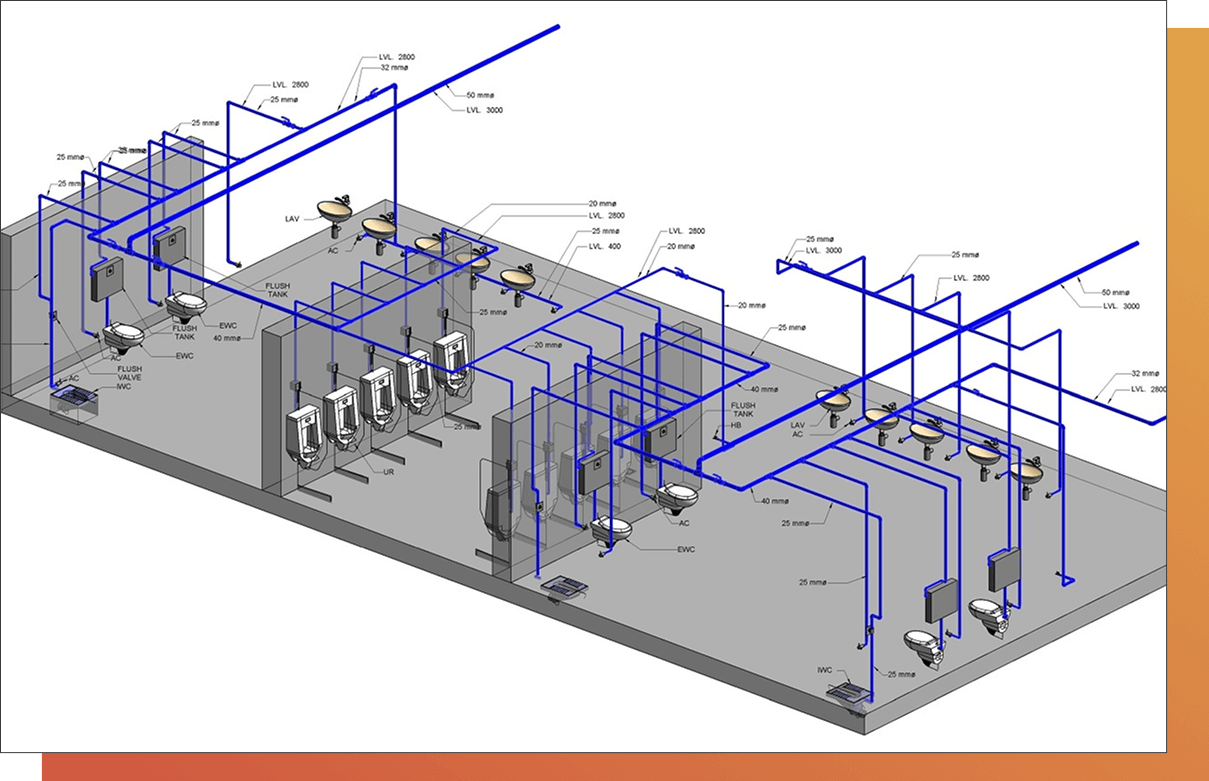Select the EWC label at bottom center
This screenshot has width=1209, height=781.
pos(686,549)
